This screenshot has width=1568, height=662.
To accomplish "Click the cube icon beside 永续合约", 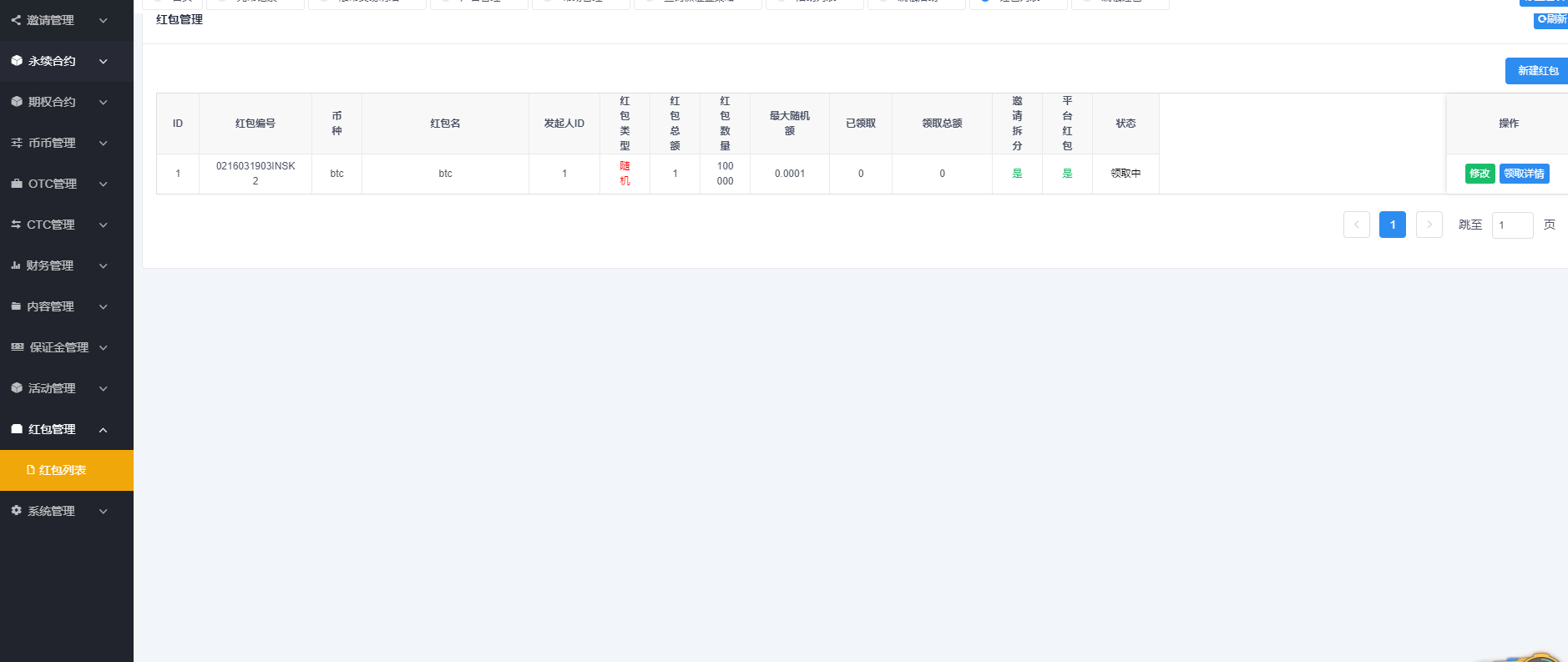I will click(17, 60).
